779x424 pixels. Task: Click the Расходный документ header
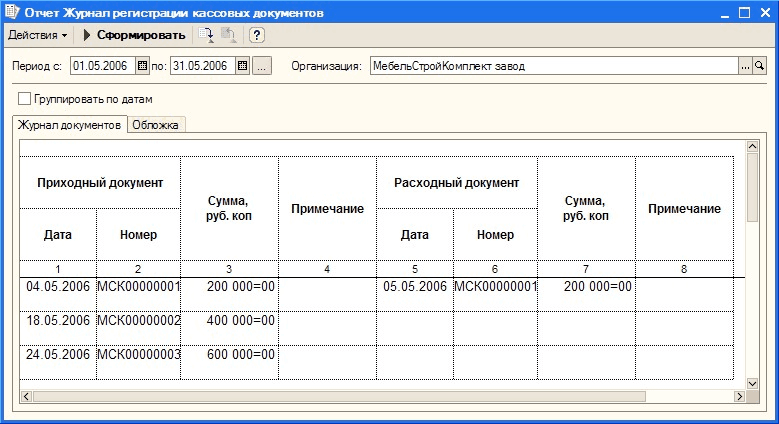pos(457,182)
